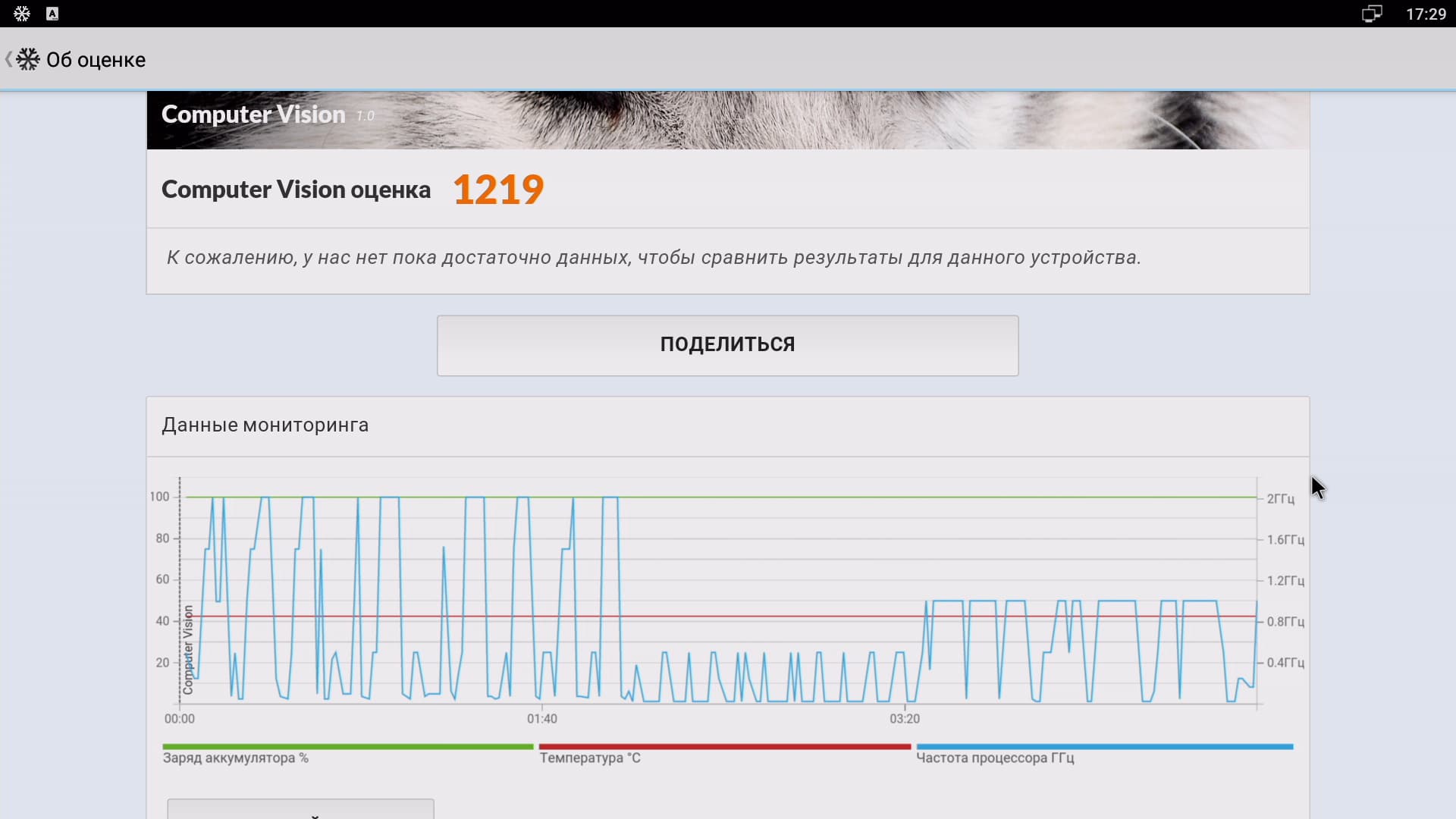Viewport: 1456px width, 819px height.
Task: Click the Об оценке title text
Action: [x=96, y=60]
